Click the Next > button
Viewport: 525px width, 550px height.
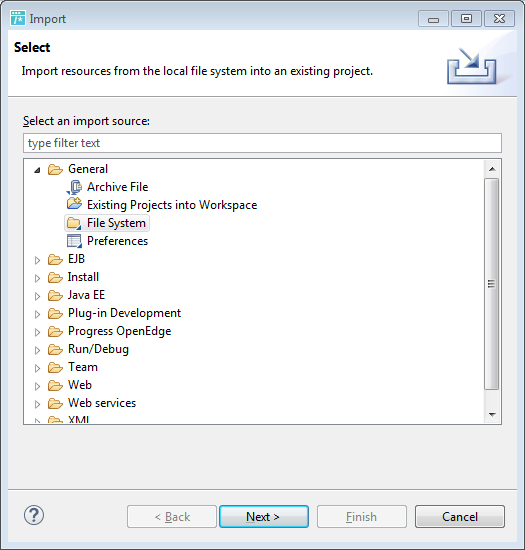click(x=264, y=516)
